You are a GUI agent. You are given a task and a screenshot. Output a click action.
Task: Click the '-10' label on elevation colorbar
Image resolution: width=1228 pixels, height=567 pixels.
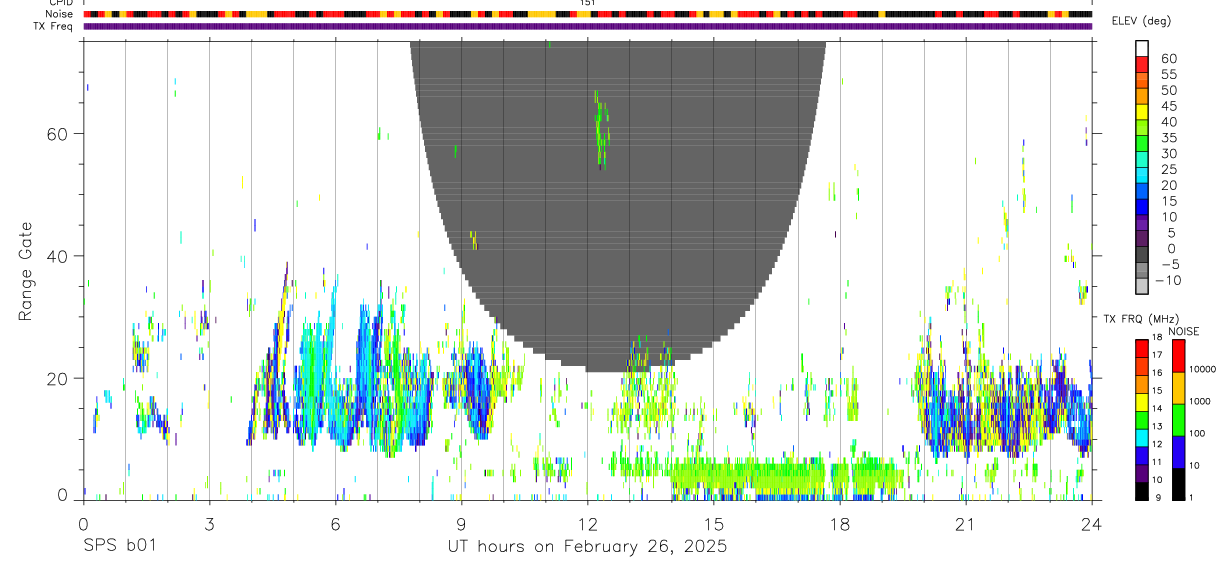point(1168,281)
